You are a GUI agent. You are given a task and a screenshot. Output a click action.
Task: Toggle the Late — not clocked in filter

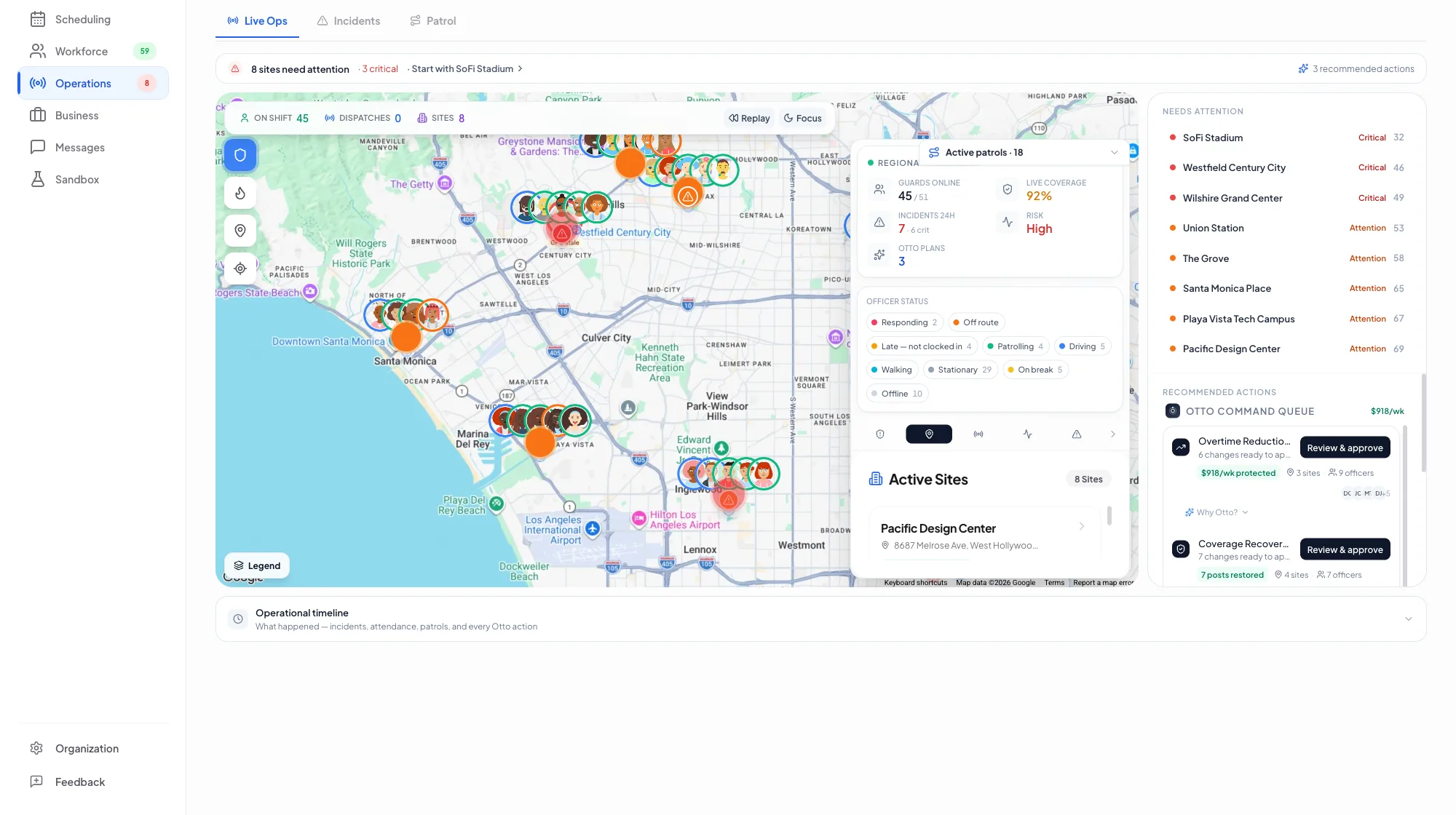click(x=921, y=347)
